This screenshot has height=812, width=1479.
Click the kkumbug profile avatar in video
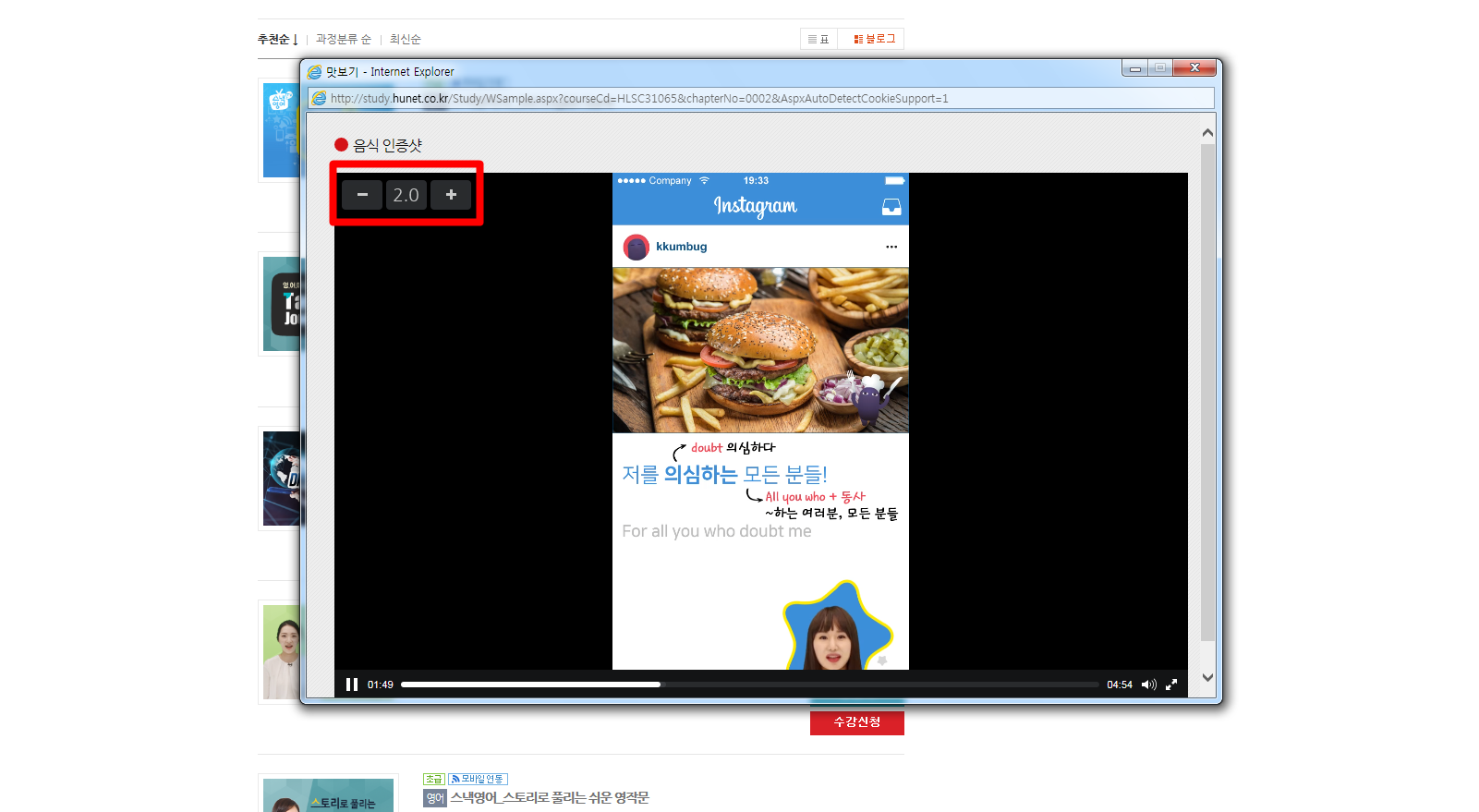click(x=636, y=247)
